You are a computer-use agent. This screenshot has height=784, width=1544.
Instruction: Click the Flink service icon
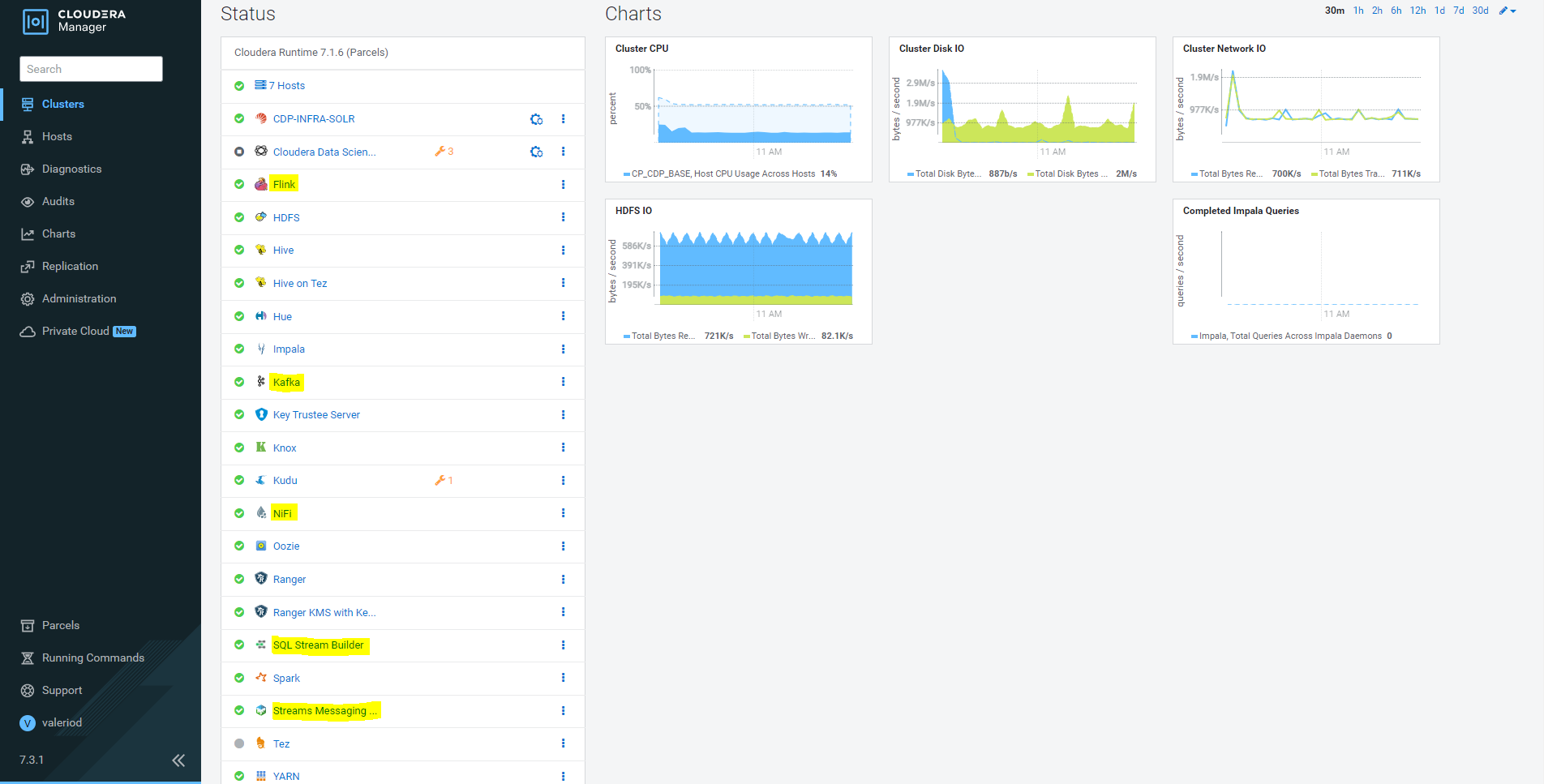[261, 184]
